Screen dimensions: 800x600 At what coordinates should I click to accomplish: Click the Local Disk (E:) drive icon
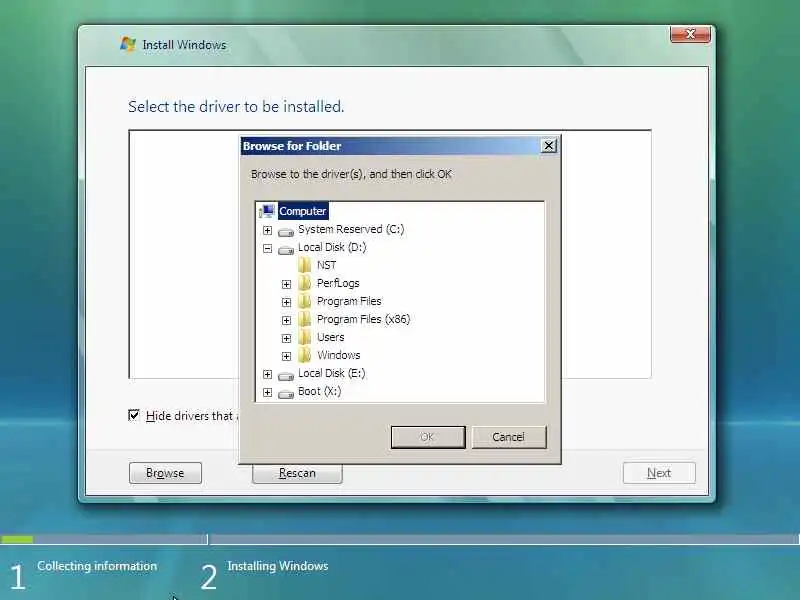pos(286,376)
